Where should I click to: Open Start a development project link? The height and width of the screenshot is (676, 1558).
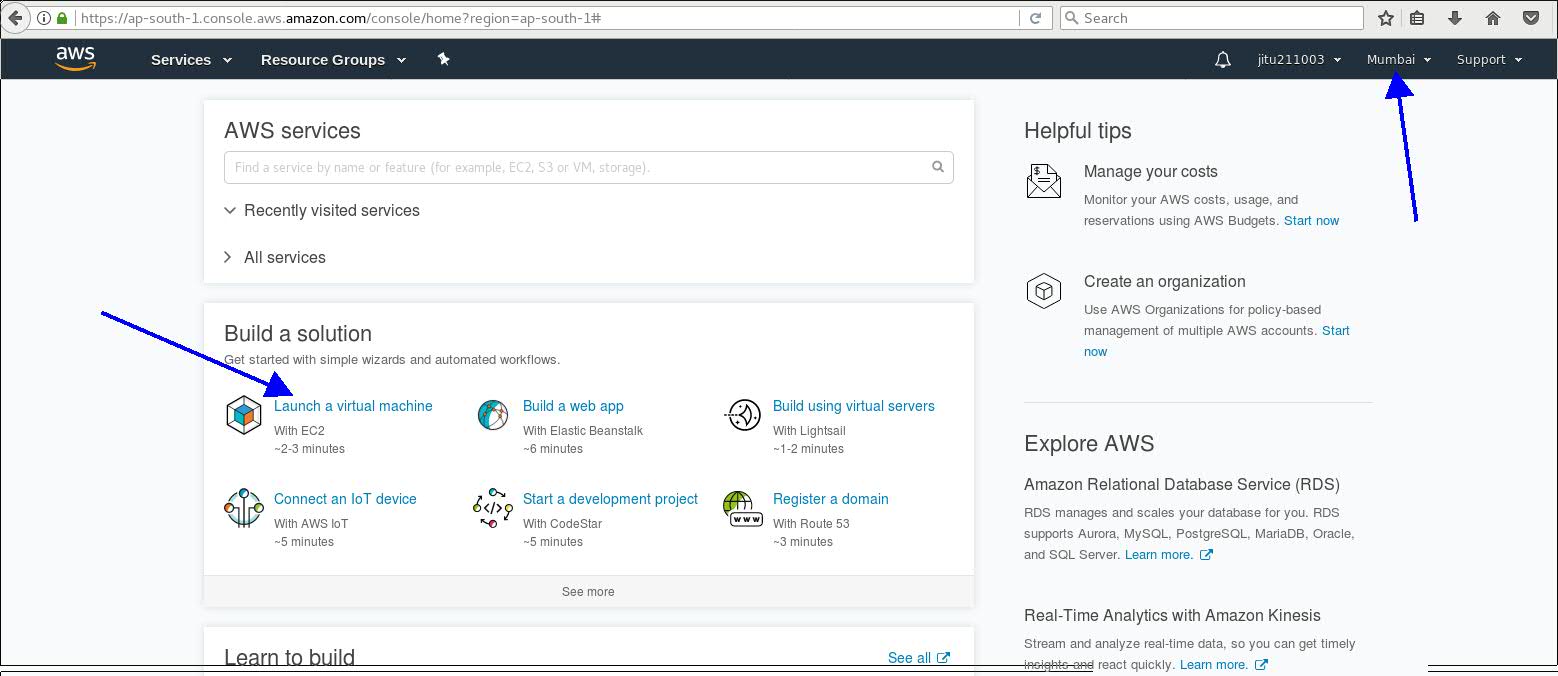click(610, 499)
